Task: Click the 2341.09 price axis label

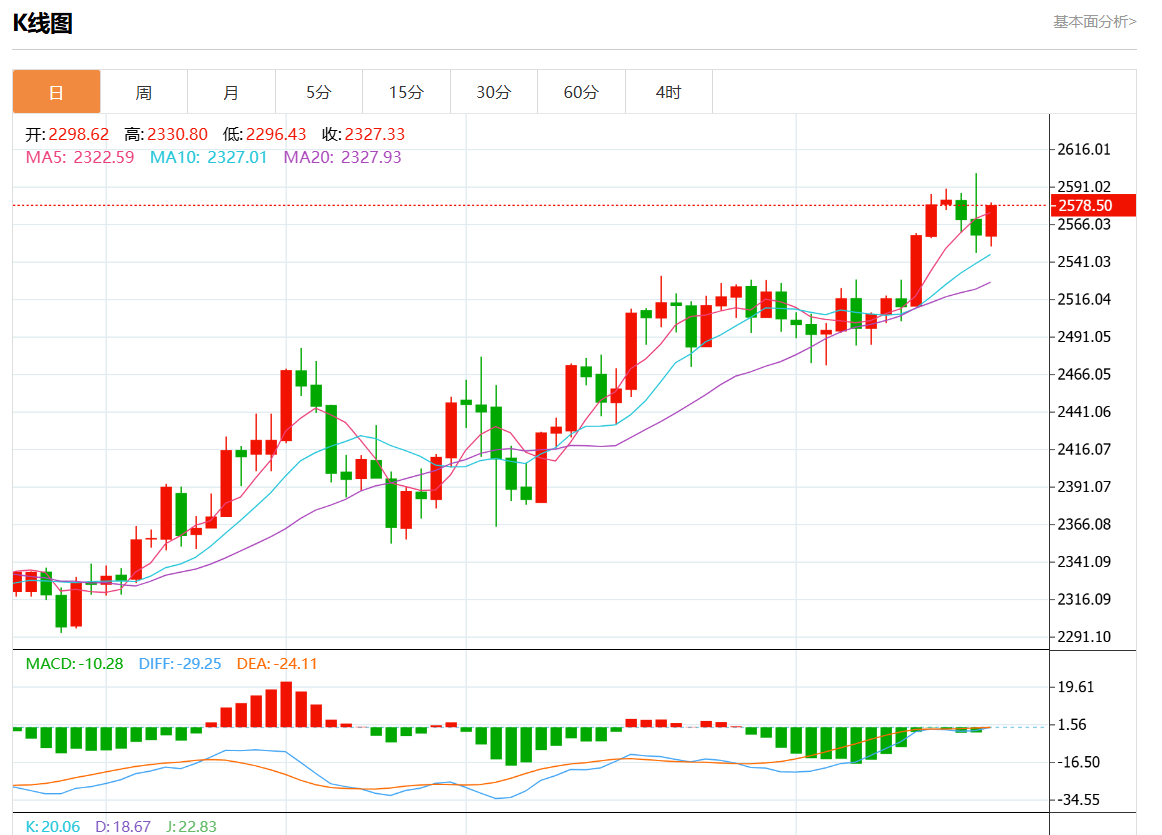Action: pos(1083,562)
